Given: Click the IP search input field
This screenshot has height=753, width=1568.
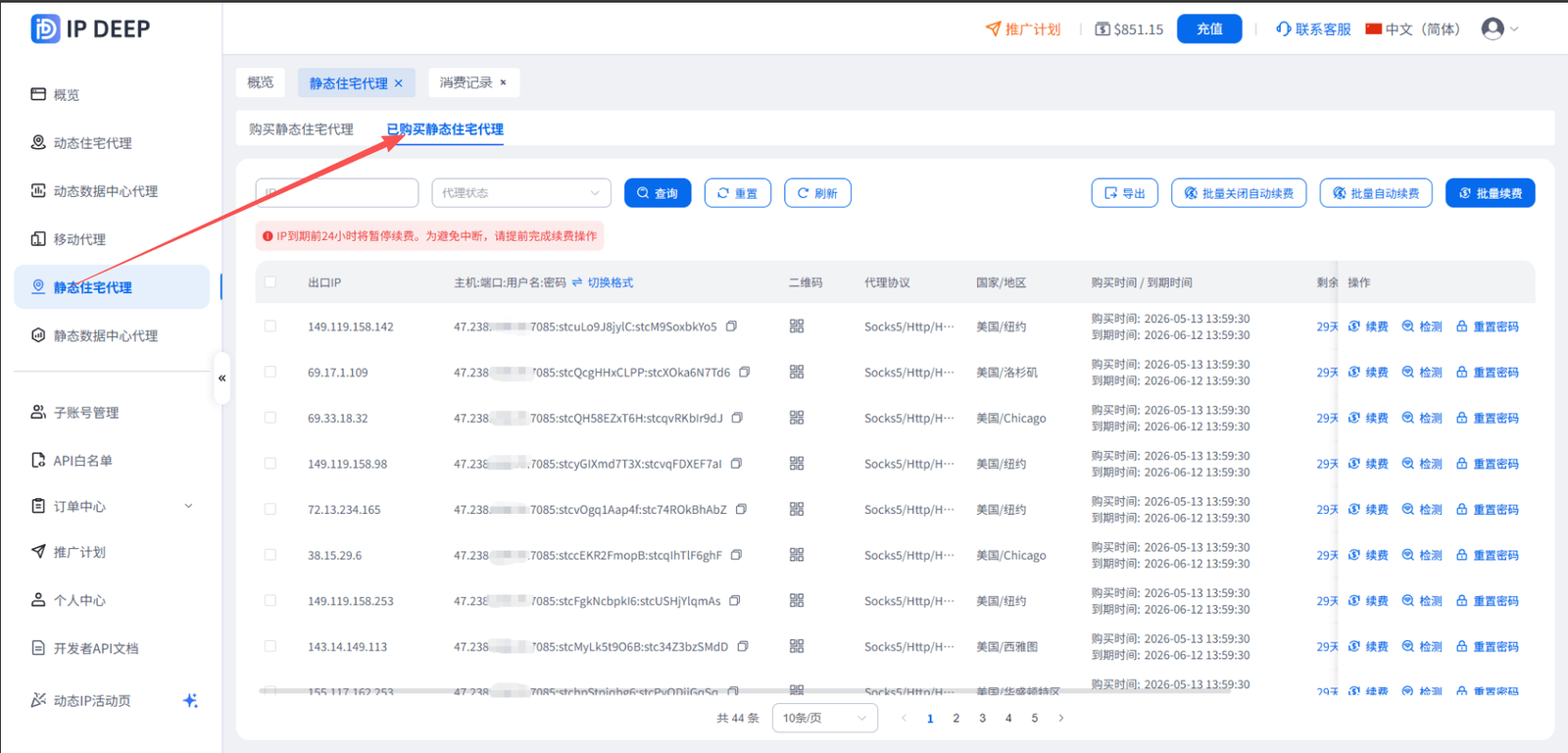Looking at the screenshot, I should [337, 193].
